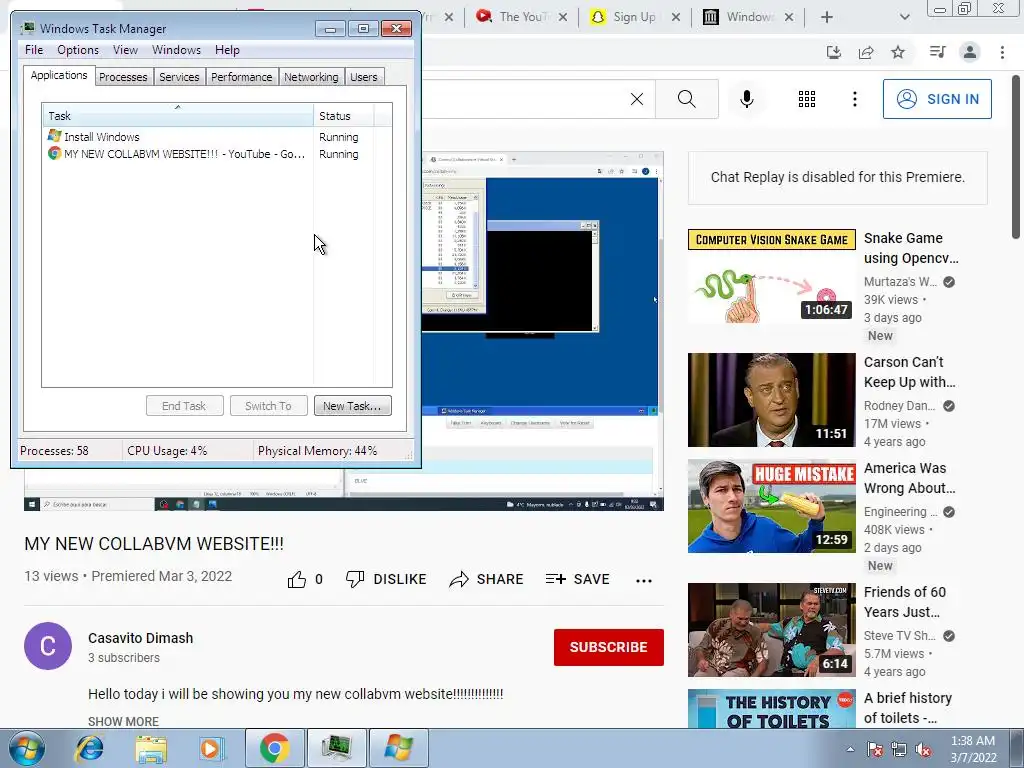
Task: Open Chrome profile avatar icon
Action: [970, 52]
